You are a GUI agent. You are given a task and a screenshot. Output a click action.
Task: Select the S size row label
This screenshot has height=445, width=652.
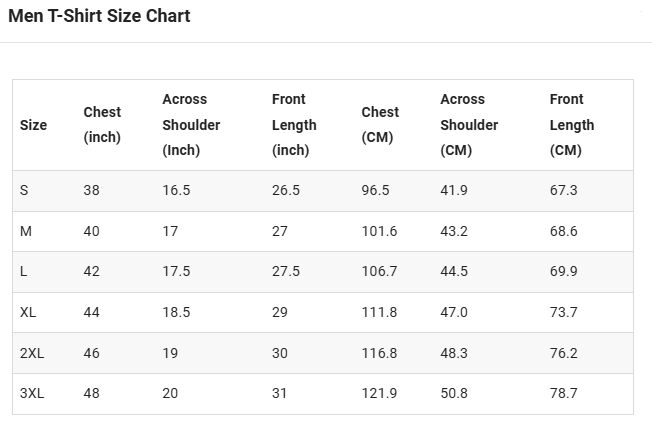pos(24,190)
